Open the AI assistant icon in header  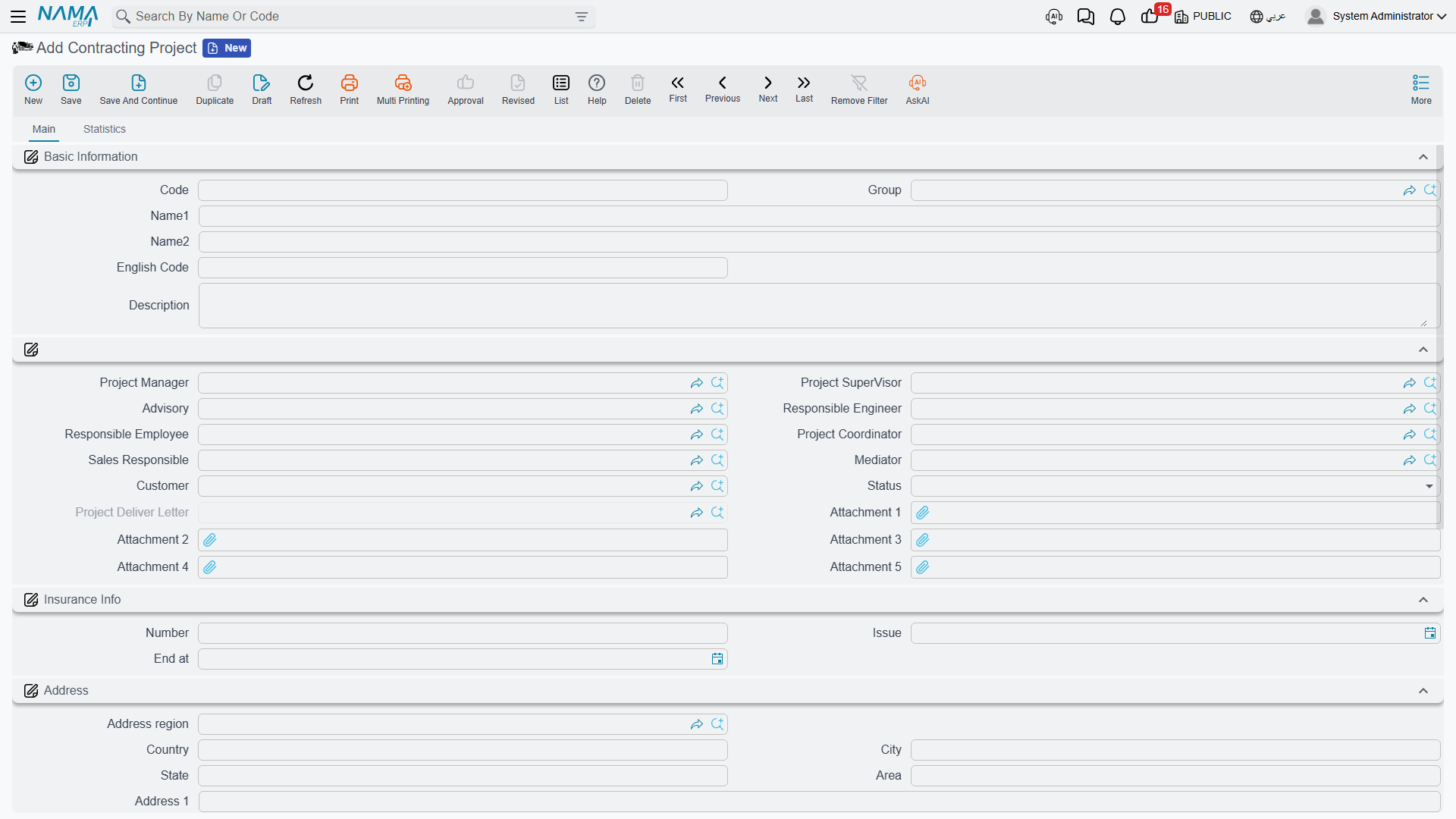coord(1054,17)
